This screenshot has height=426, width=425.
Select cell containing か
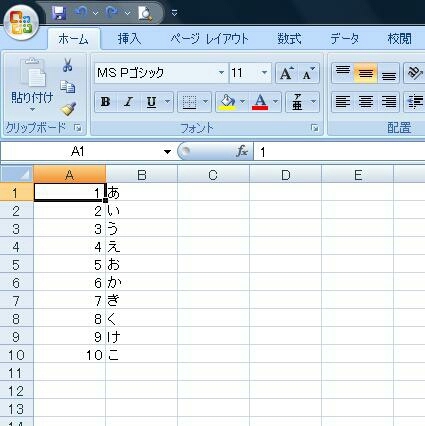142,282
